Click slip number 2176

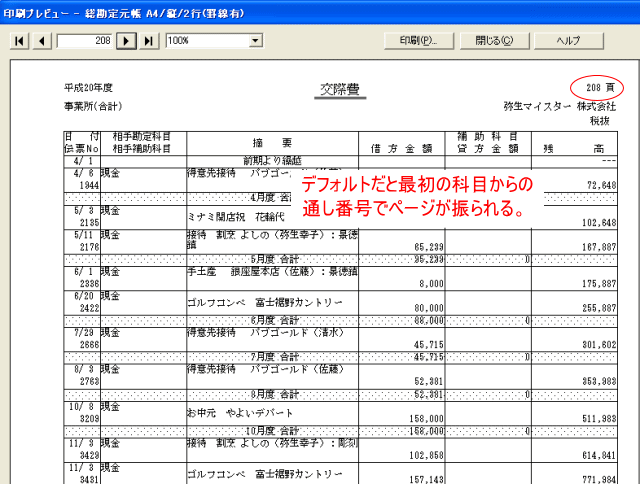click(x=89, y=247)
